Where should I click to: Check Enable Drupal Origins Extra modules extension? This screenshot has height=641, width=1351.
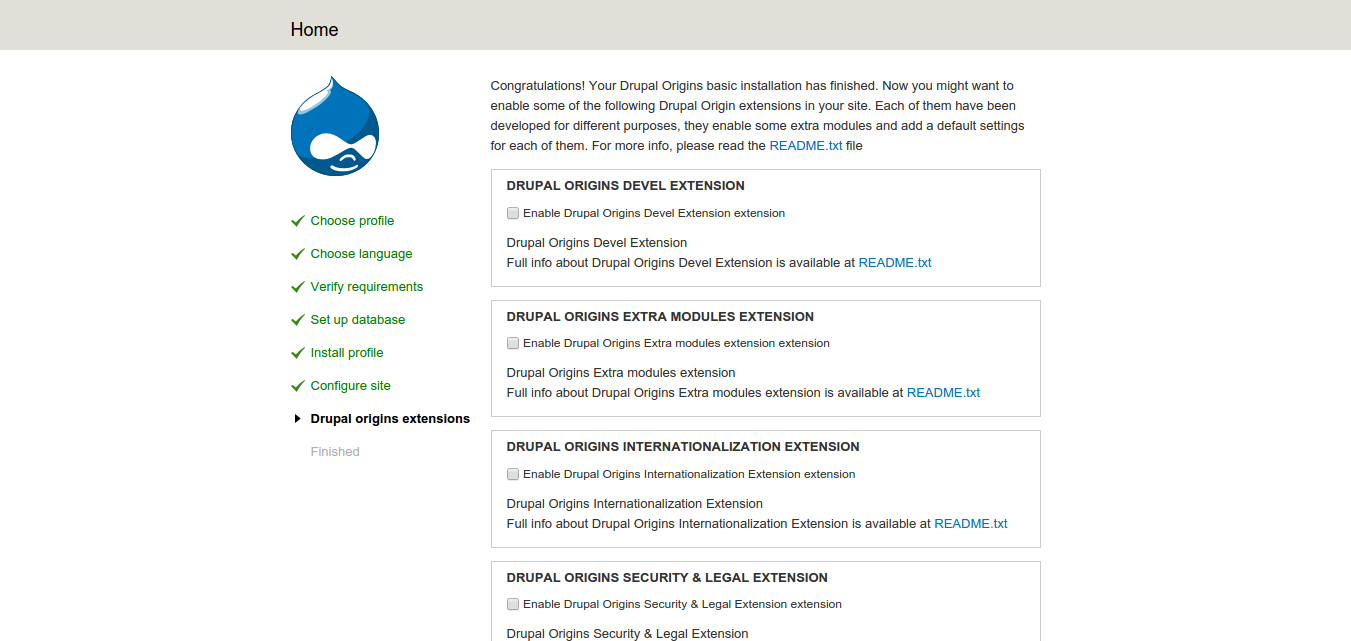coord(513,343)
